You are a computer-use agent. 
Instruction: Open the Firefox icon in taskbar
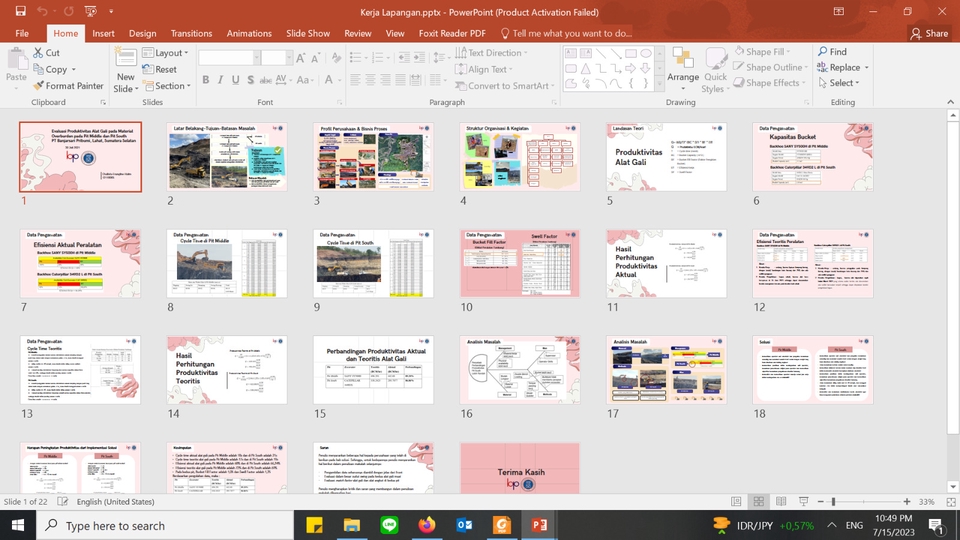coord(427,525)
